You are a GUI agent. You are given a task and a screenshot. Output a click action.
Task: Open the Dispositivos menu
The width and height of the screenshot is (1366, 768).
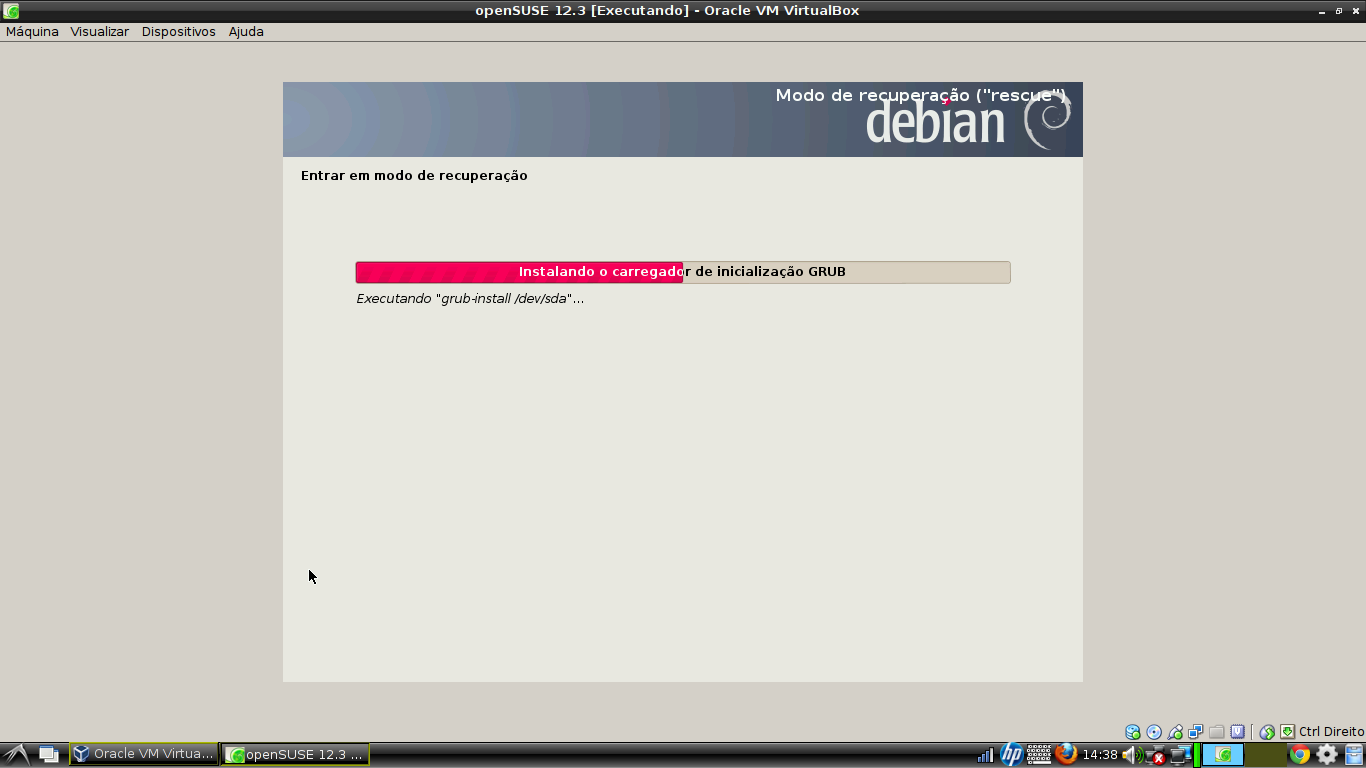(x=178, y=31)
